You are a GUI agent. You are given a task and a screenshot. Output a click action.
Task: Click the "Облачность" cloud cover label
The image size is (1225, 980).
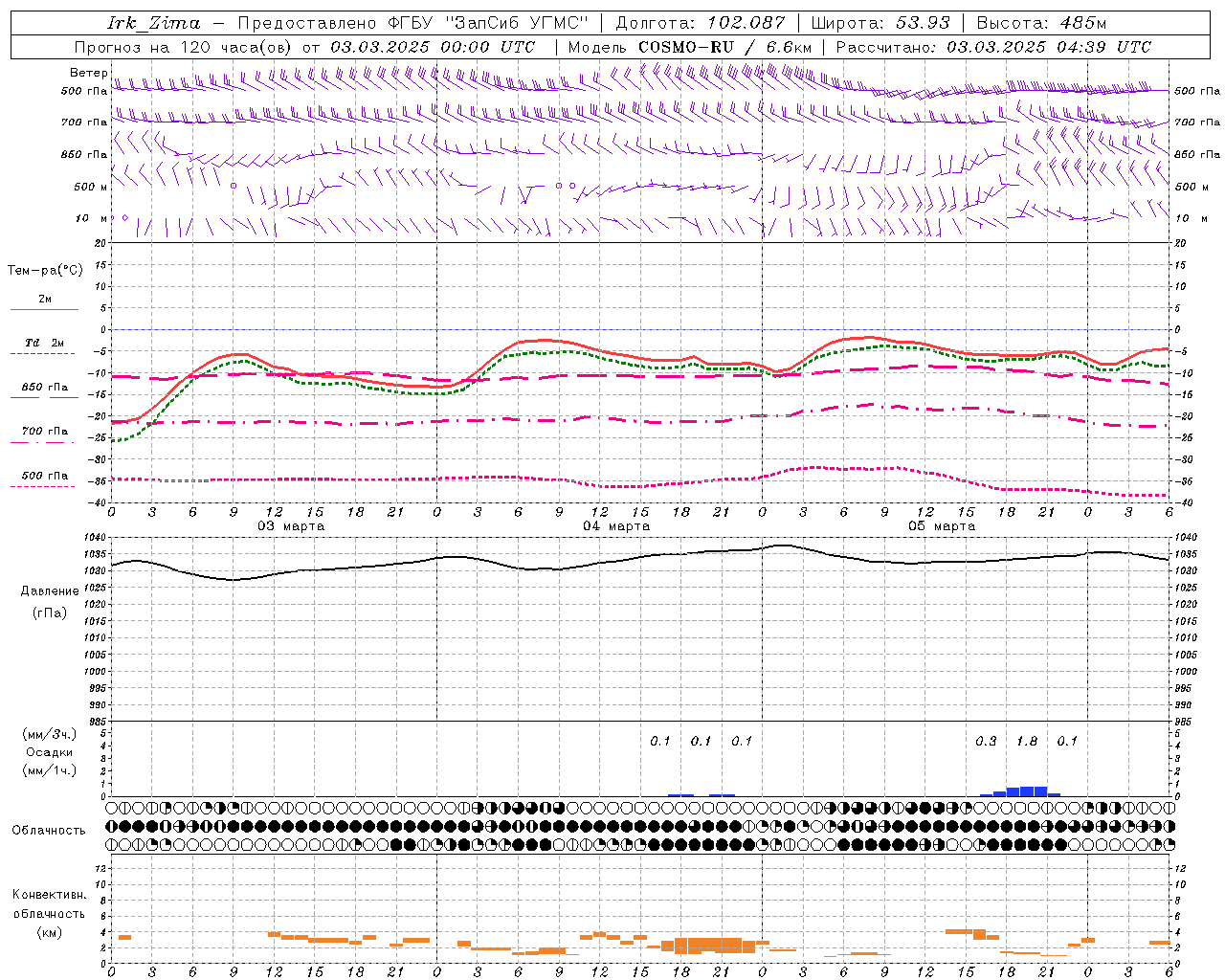pos(49,830)
